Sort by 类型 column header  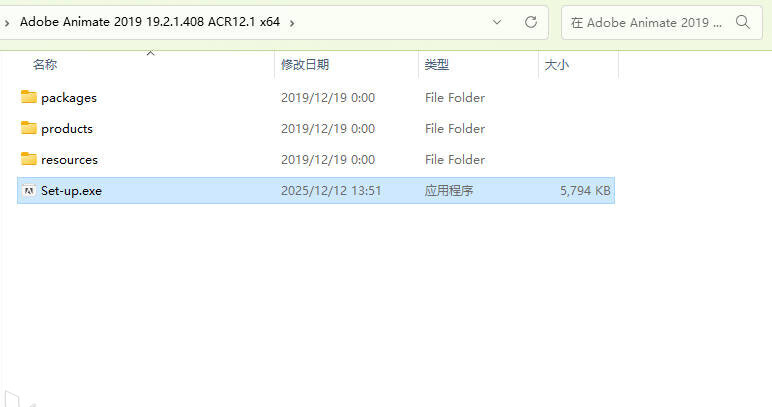pos(437,64)
